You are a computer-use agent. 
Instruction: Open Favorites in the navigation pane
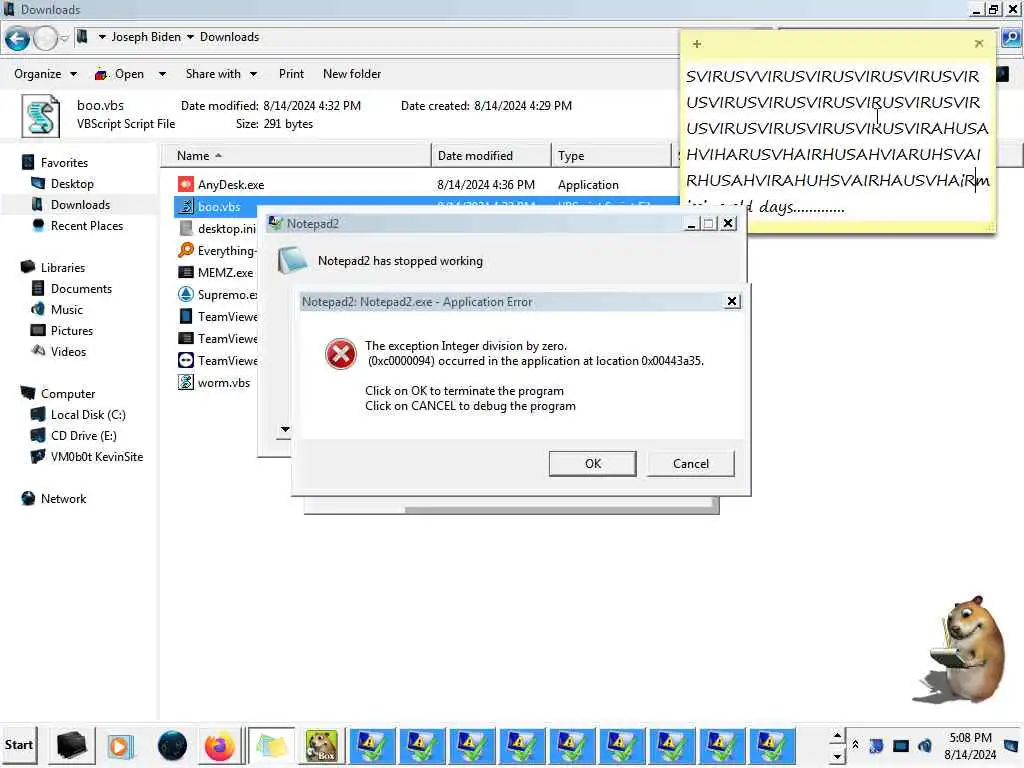64,163
